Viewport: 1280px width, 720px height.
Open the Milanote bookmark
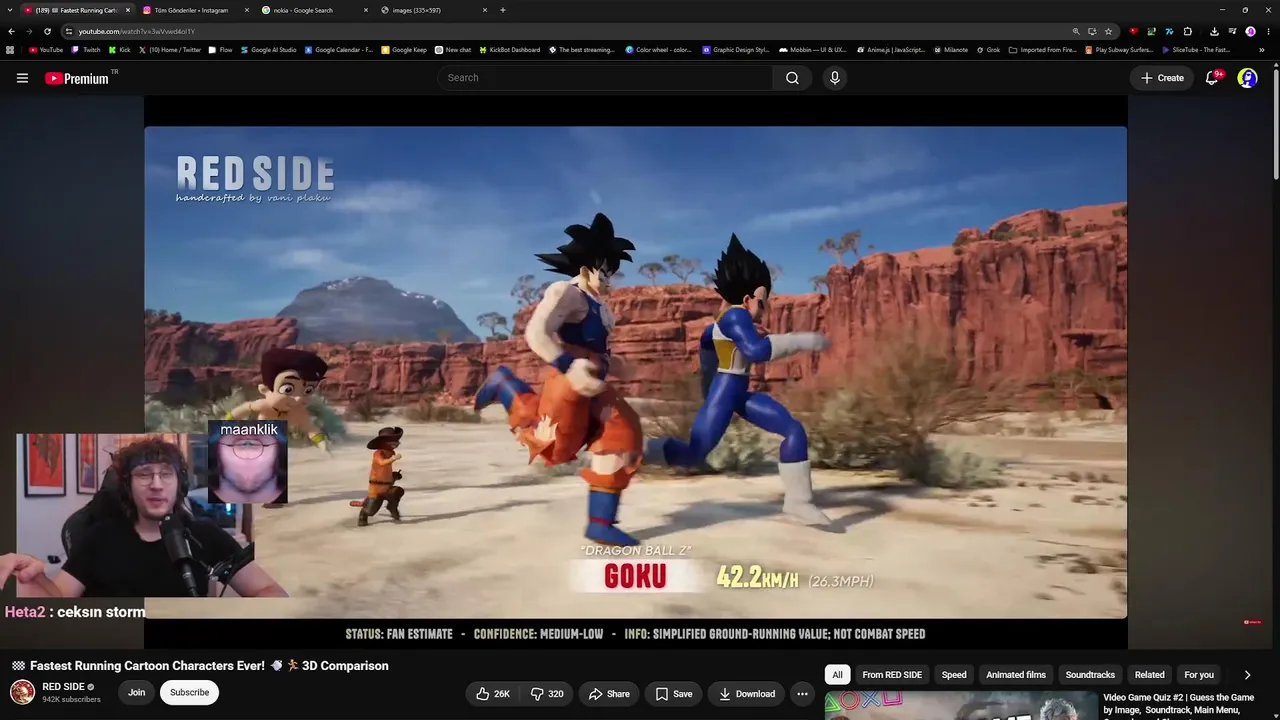[x=951, y=50]
